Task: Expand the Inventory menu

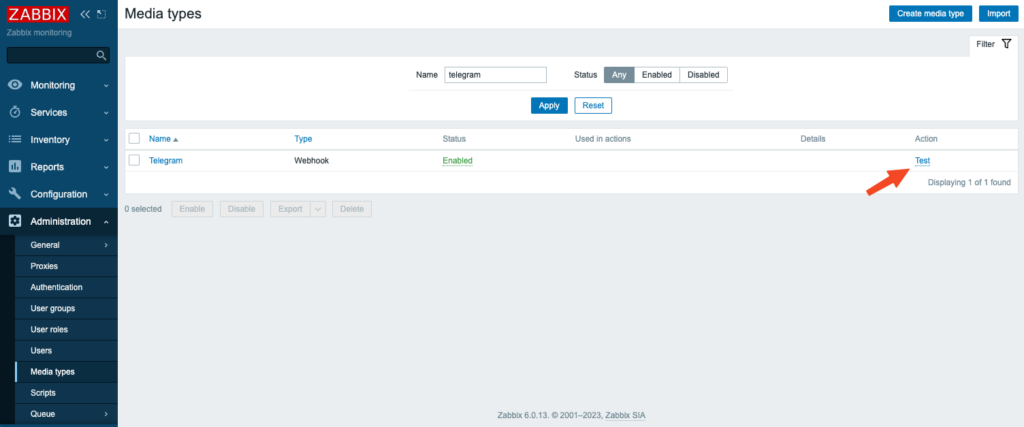Action: 106,140
